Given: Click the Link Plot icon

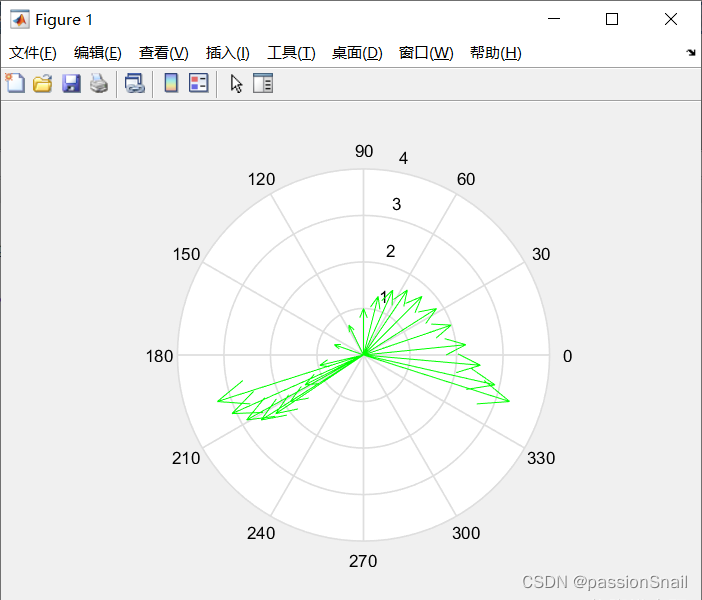Looking at the screenshot, I should click(x=135, y=84).
